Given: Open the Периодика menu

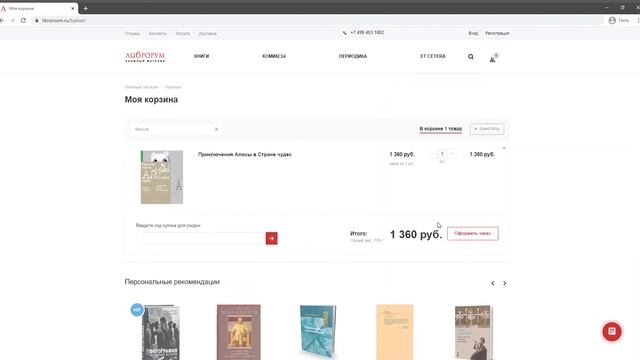Looking at the screenshot, I should point(353,56).
